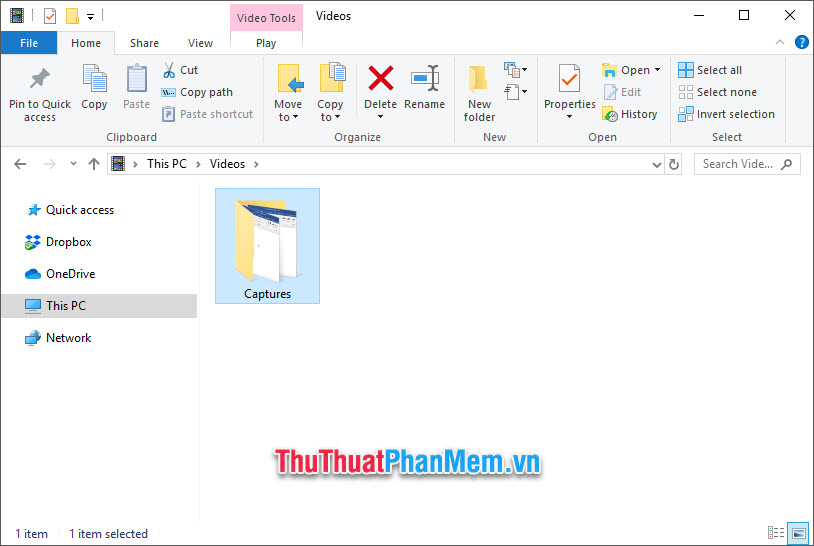
Task: Click Paste shortcut in Clipboard group
Action: click(x=207, y=114)
